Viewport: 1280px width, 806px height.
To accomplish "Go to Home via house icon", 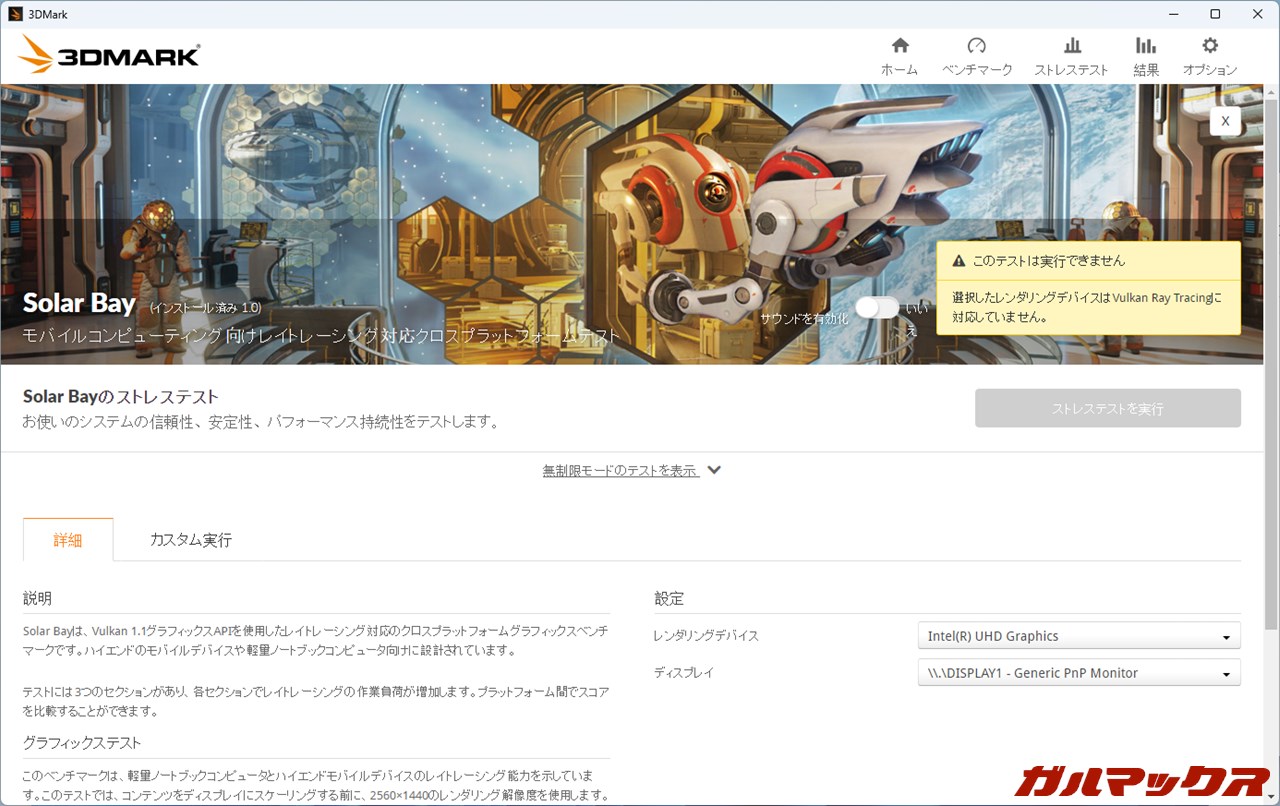I will 899,46.
